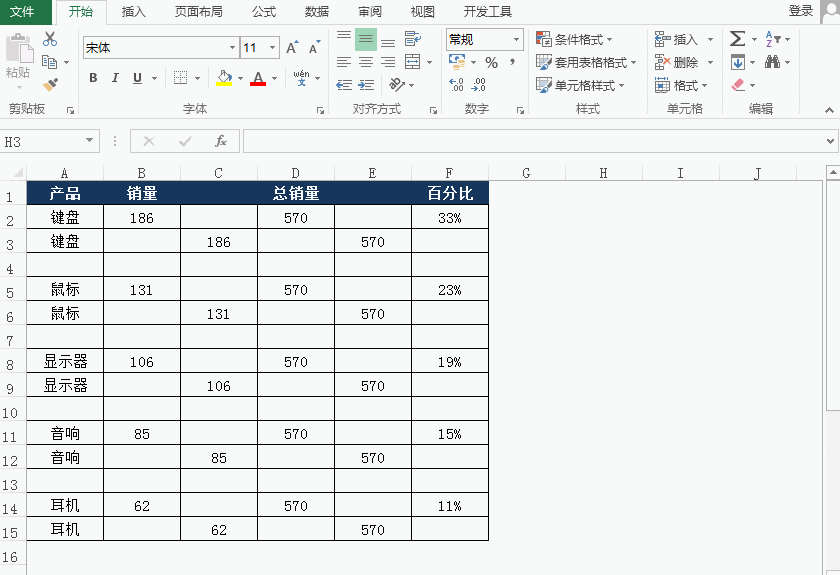840x575 pixels.
Task: Open the font name dropdown 宋体
Action: click(232, 48)
